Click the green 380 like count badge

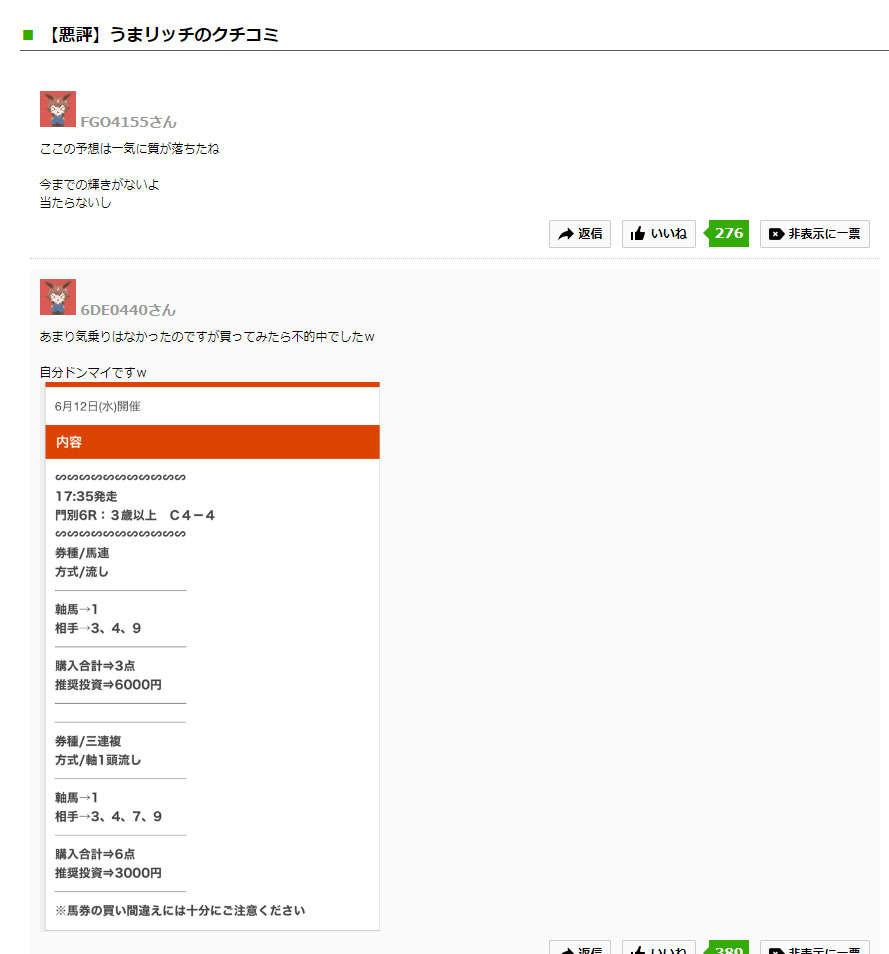pyautogui.click(x=729, y=949)
